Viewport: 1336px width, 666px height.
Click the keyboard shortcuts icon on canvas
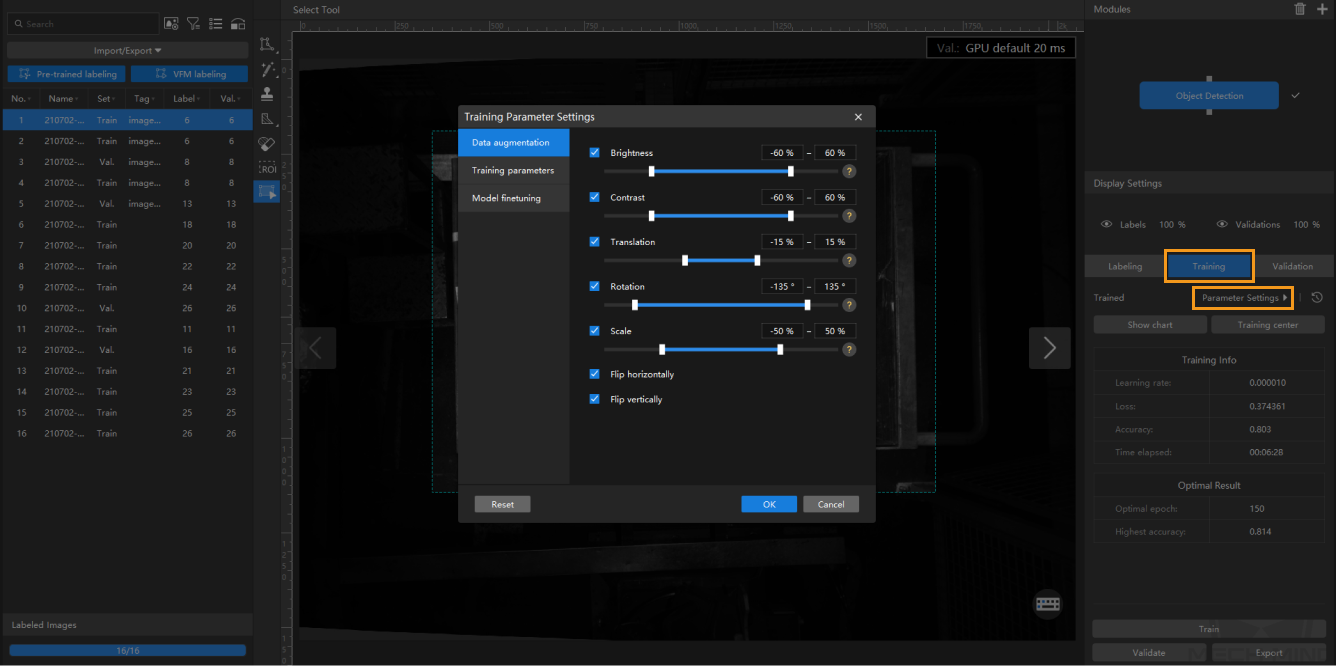point(1047,603)
